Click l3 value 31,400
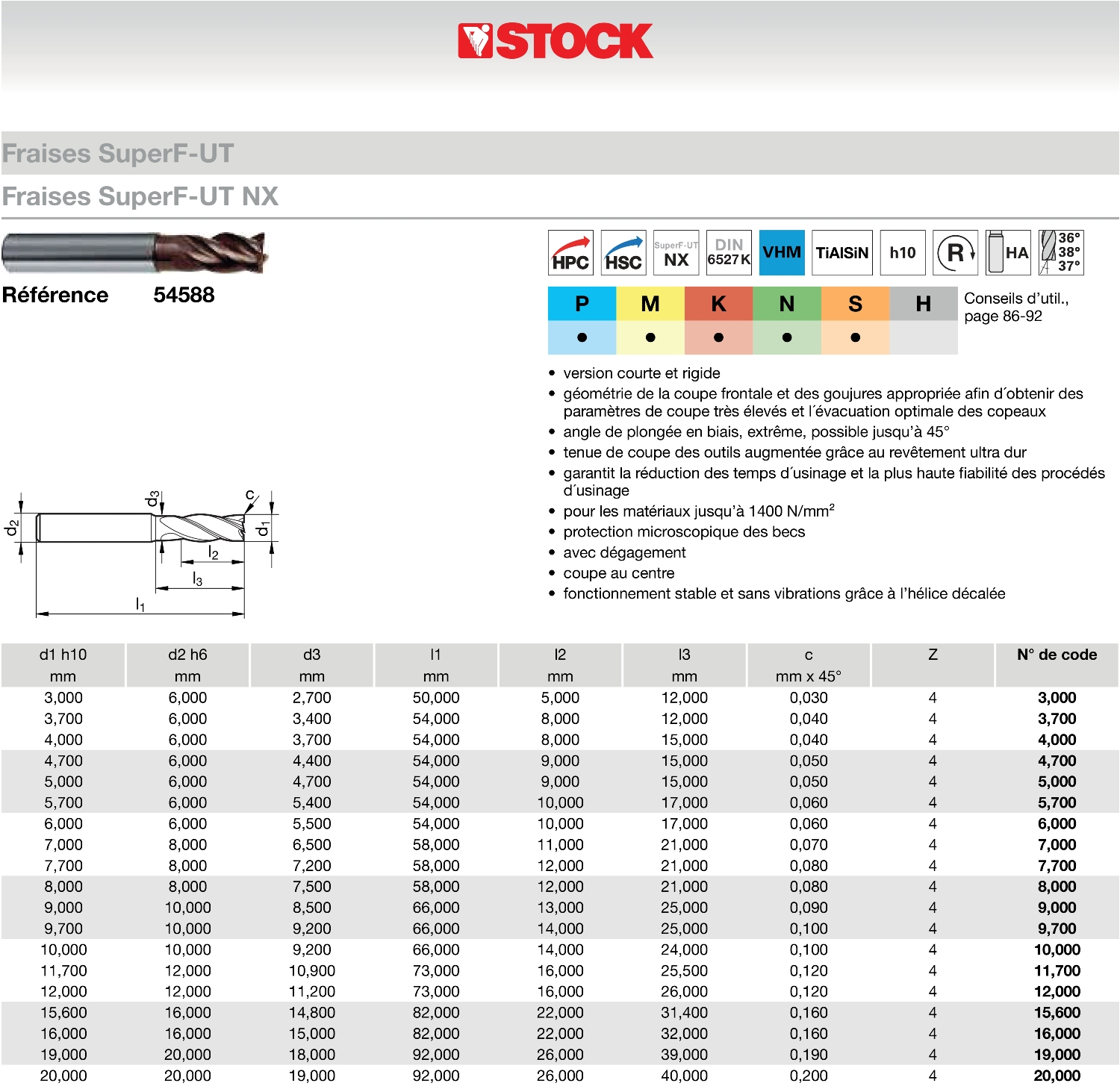This screenshot has height=1092, width=1120. pos(684,1013)
